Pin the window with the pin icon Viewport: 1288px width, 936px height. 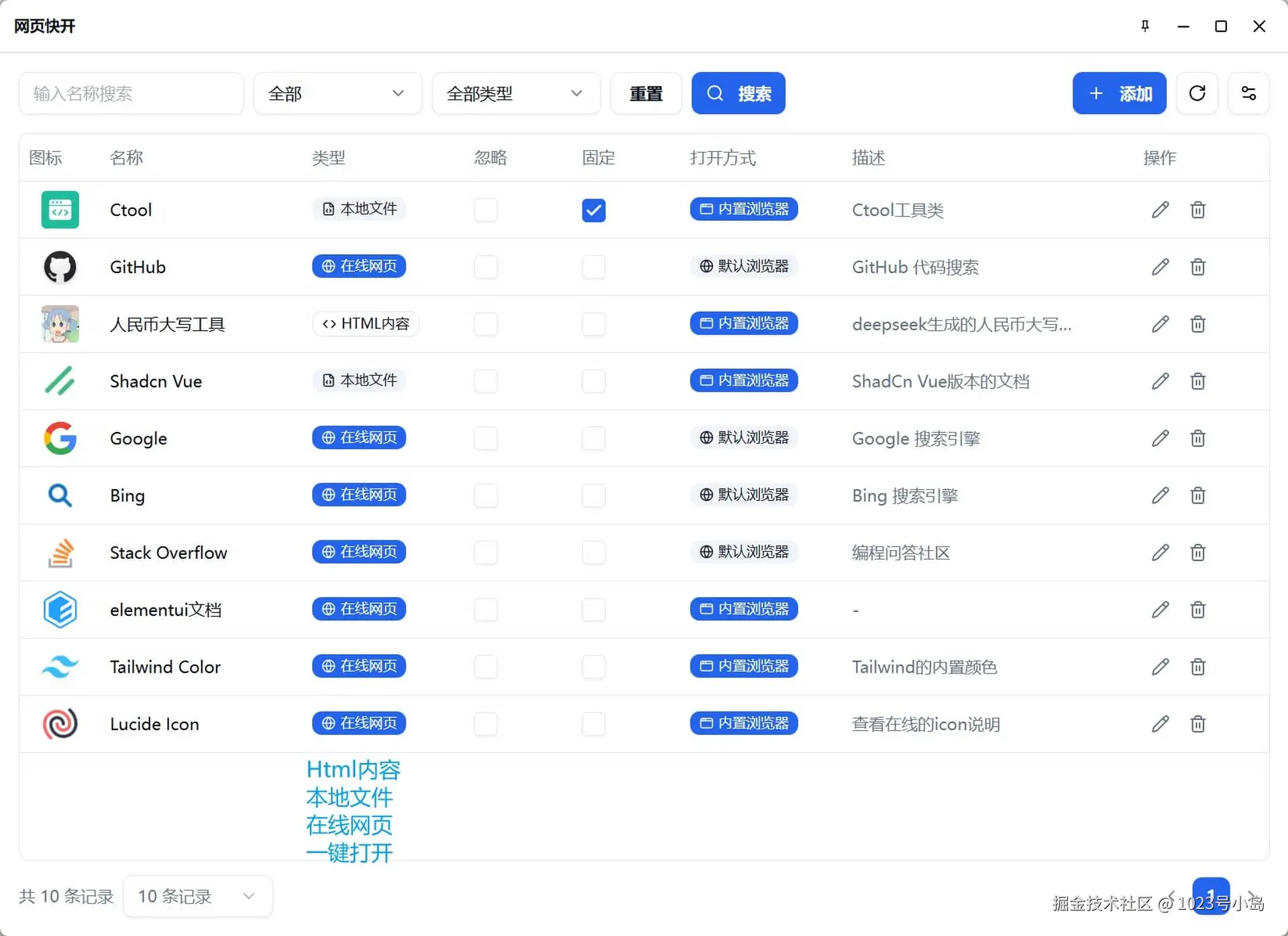point(1145,26)
